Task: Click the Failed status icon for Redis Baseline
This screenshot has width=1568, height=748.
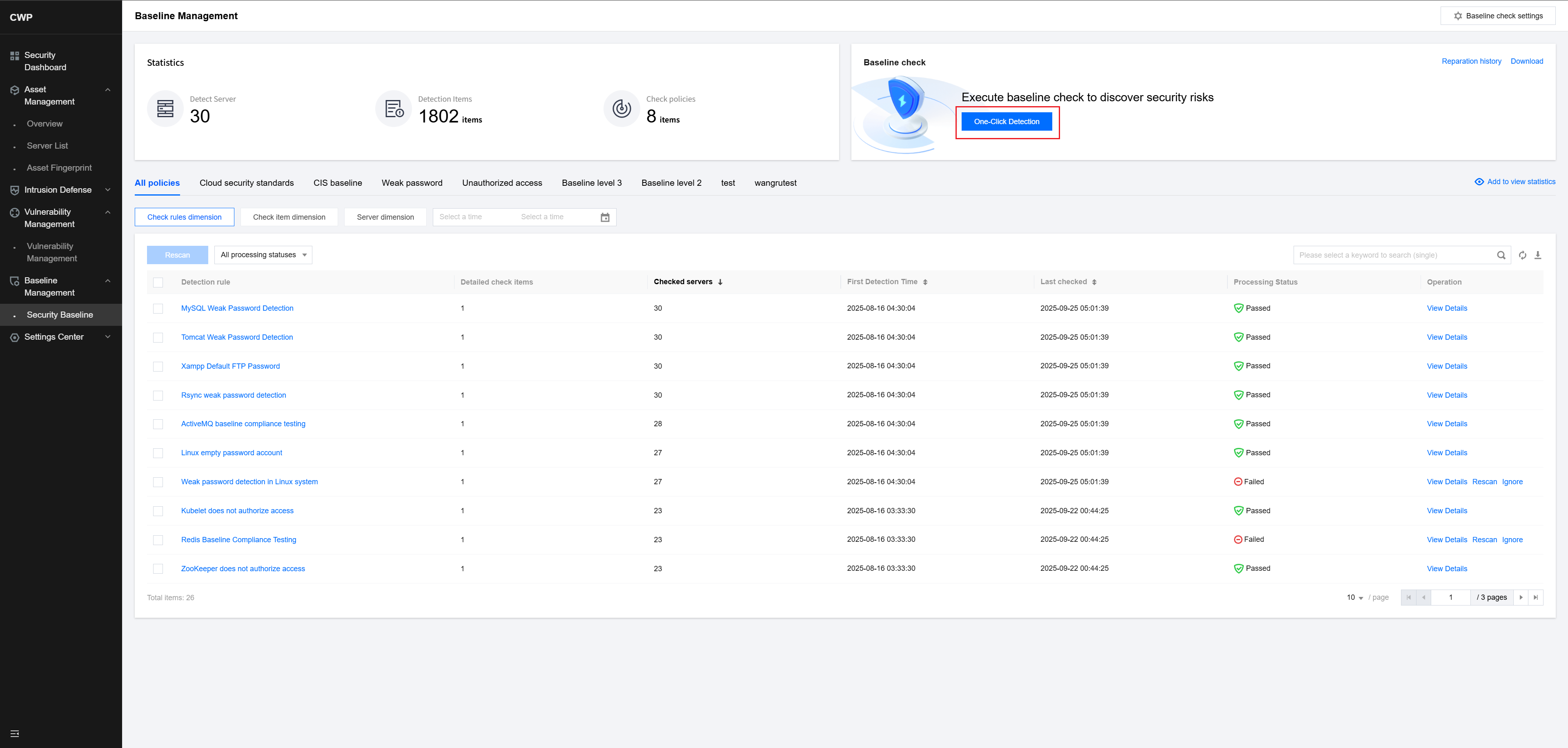Action: (x=1238, y=540)
